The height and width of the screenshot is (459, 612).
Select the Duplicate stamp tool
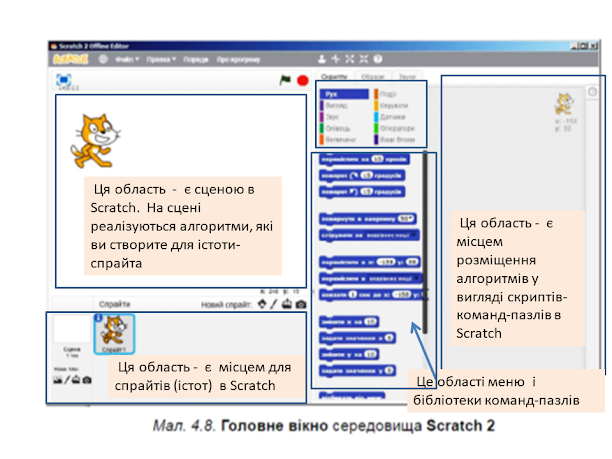pos(322,59)
